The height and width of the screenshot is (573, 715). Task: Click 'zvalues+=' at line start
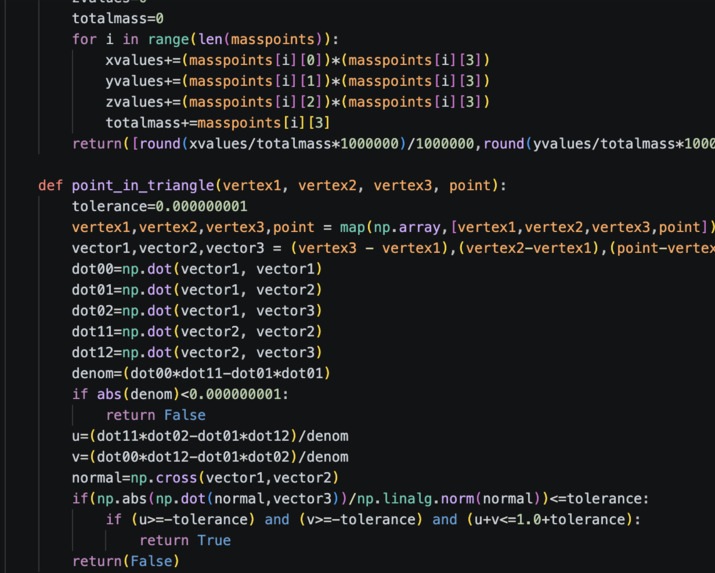click(143, 102)
